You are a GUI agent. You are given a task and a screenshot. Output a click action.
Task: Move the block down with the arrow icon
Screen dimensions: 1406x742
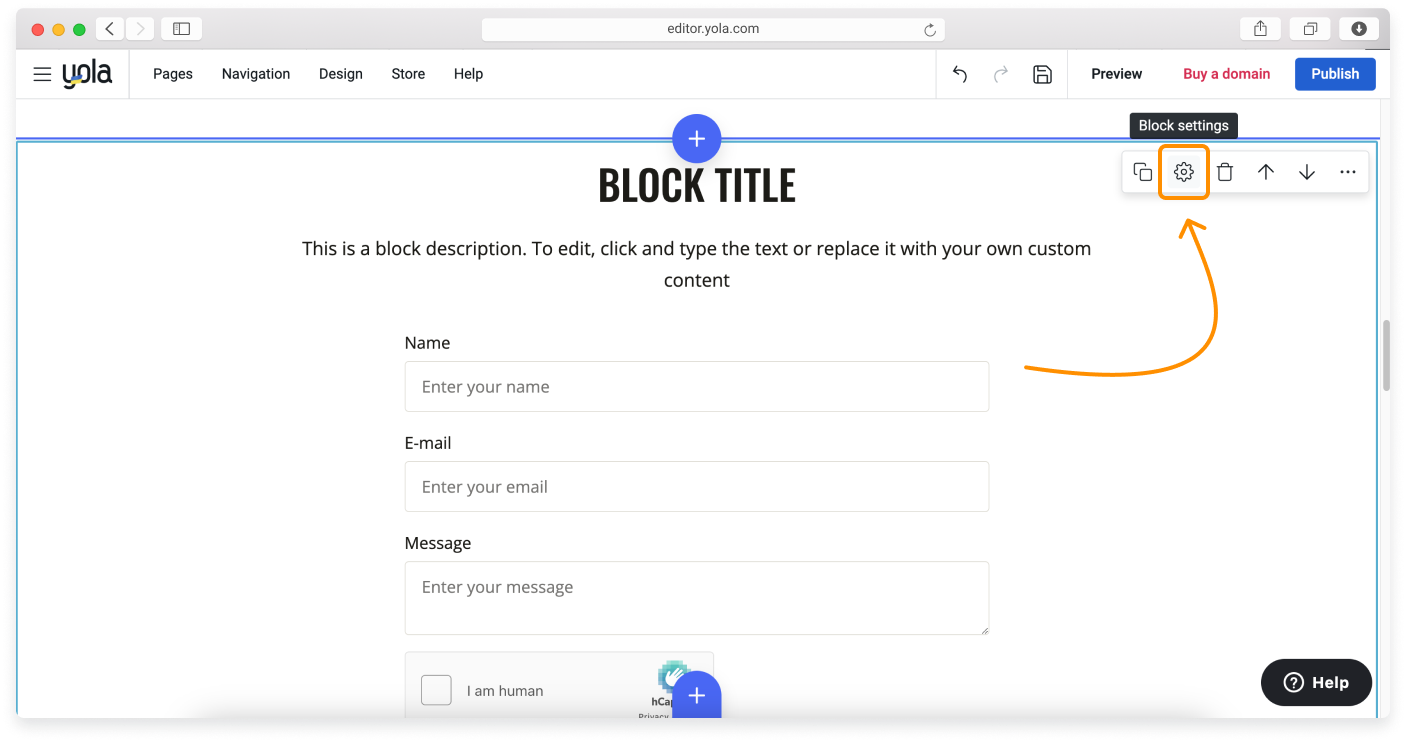click(x=1307, y=171)
